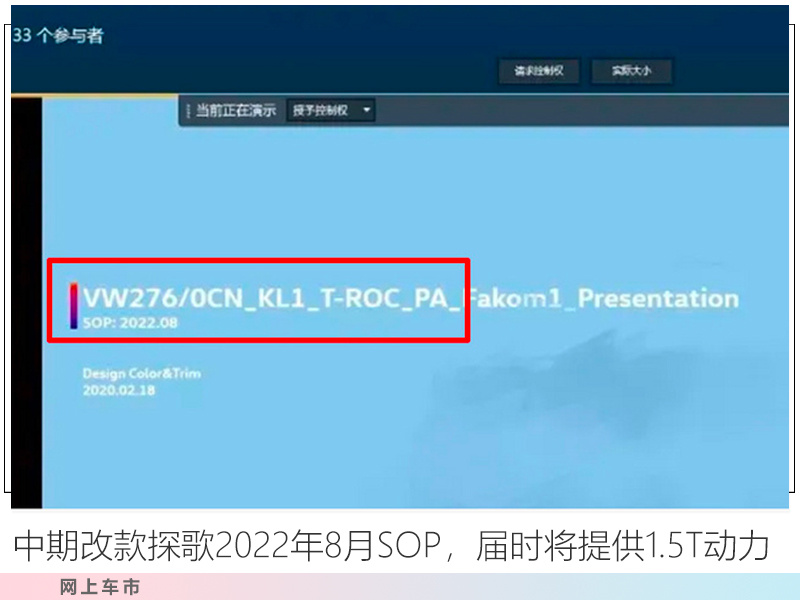This screenshot has height=600, width=800.
Task: Click the drag grip on presenting toolbar
Action: (x=188, y=111)
